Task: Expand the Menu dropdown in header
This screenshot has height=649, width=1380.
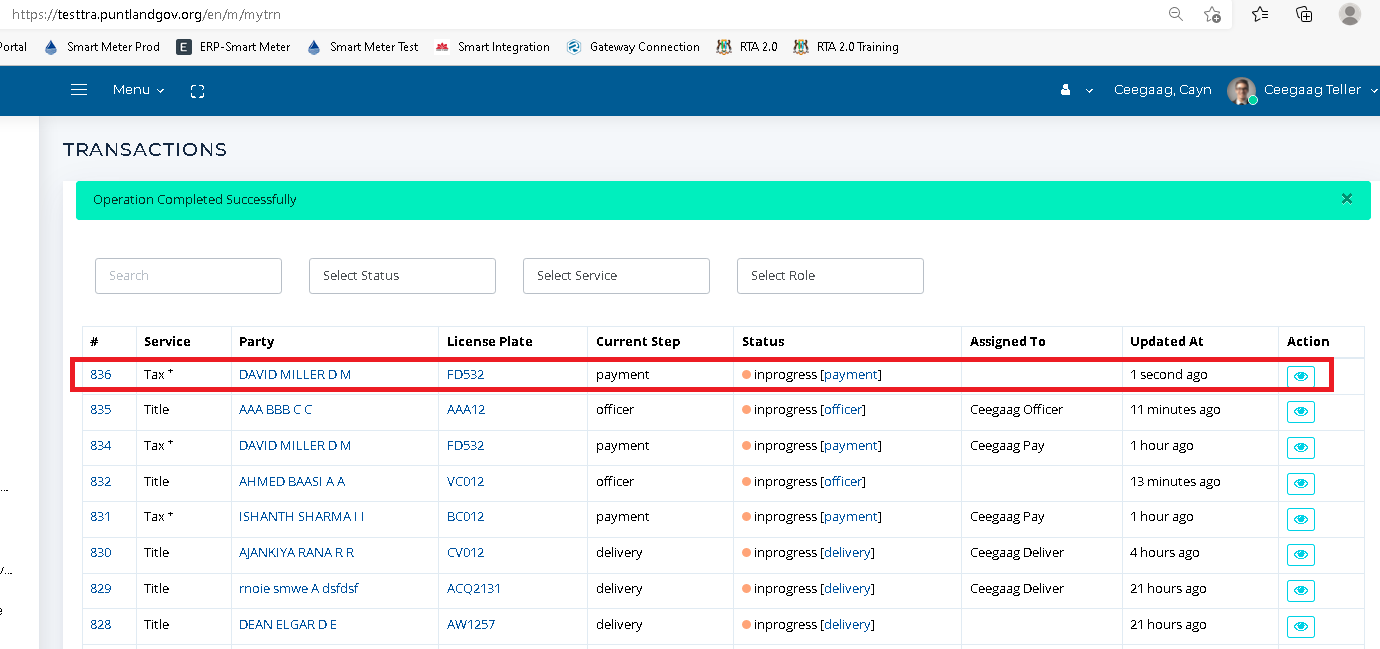Action: tap(139, 90)
